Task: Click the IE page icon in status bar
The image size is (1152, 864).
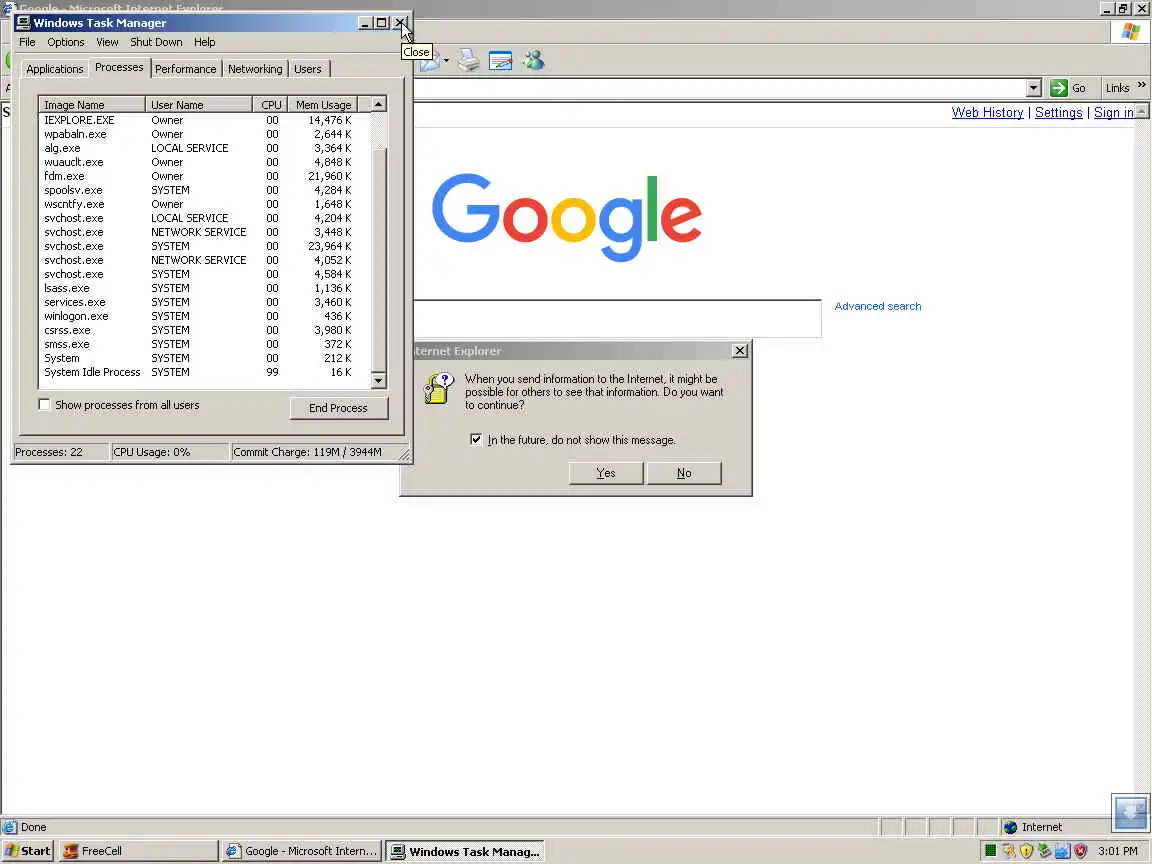Action: (x=10, y=827)
